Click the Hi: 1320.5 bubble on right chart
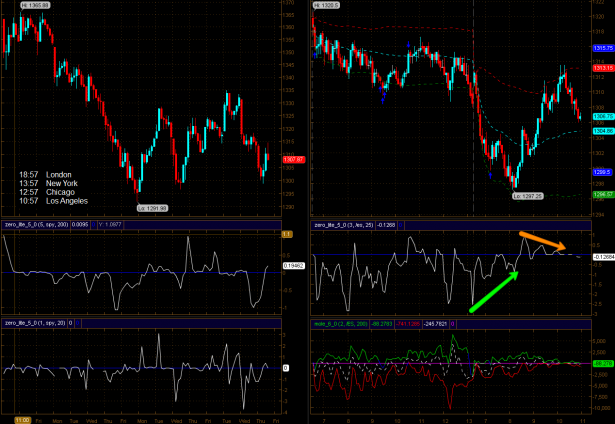Image resolution: width=615 pixels, height=424 pixels. [x=327, y=6]
